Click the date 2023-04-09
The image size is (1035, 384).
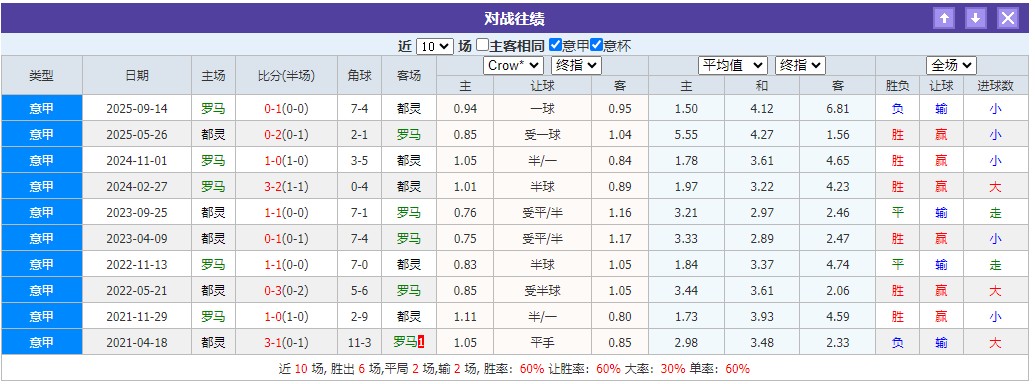137,239
